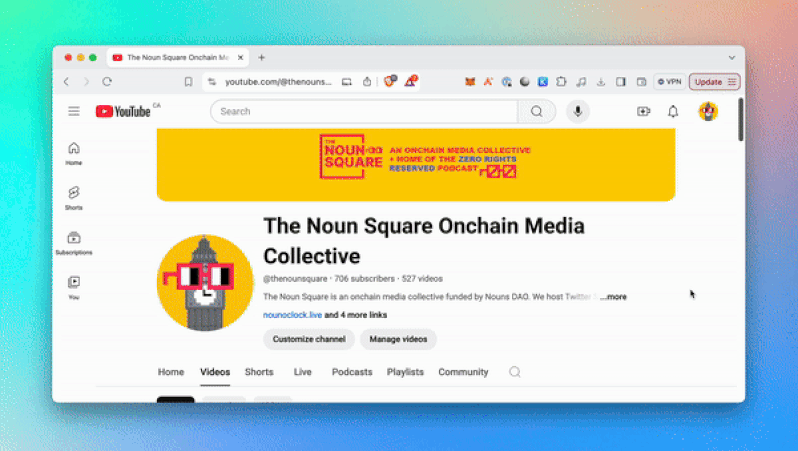
Task: Go to Shorts in the sidebar
Action: pyautogui.click(x=74, y=197)
